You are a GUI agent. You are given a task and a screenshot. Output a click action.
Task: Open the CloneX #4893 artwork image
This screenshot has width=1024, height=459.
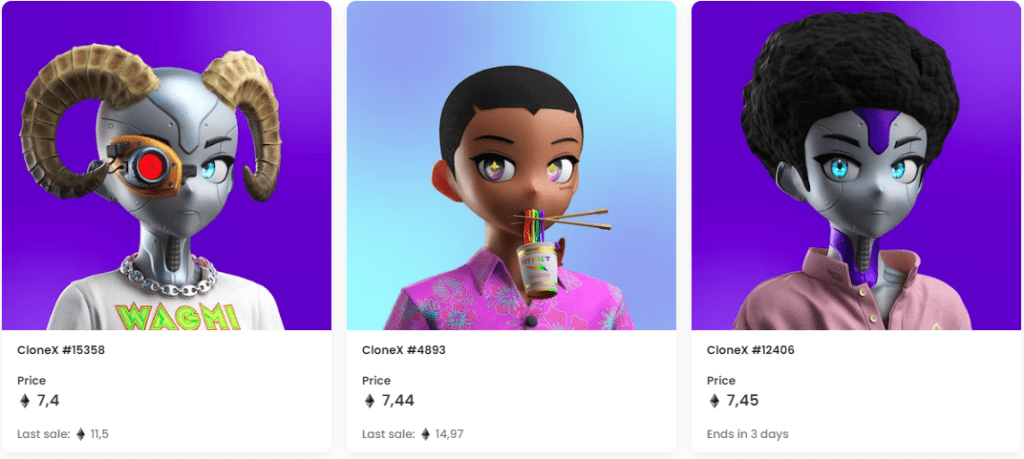click(x=511, y=165)
